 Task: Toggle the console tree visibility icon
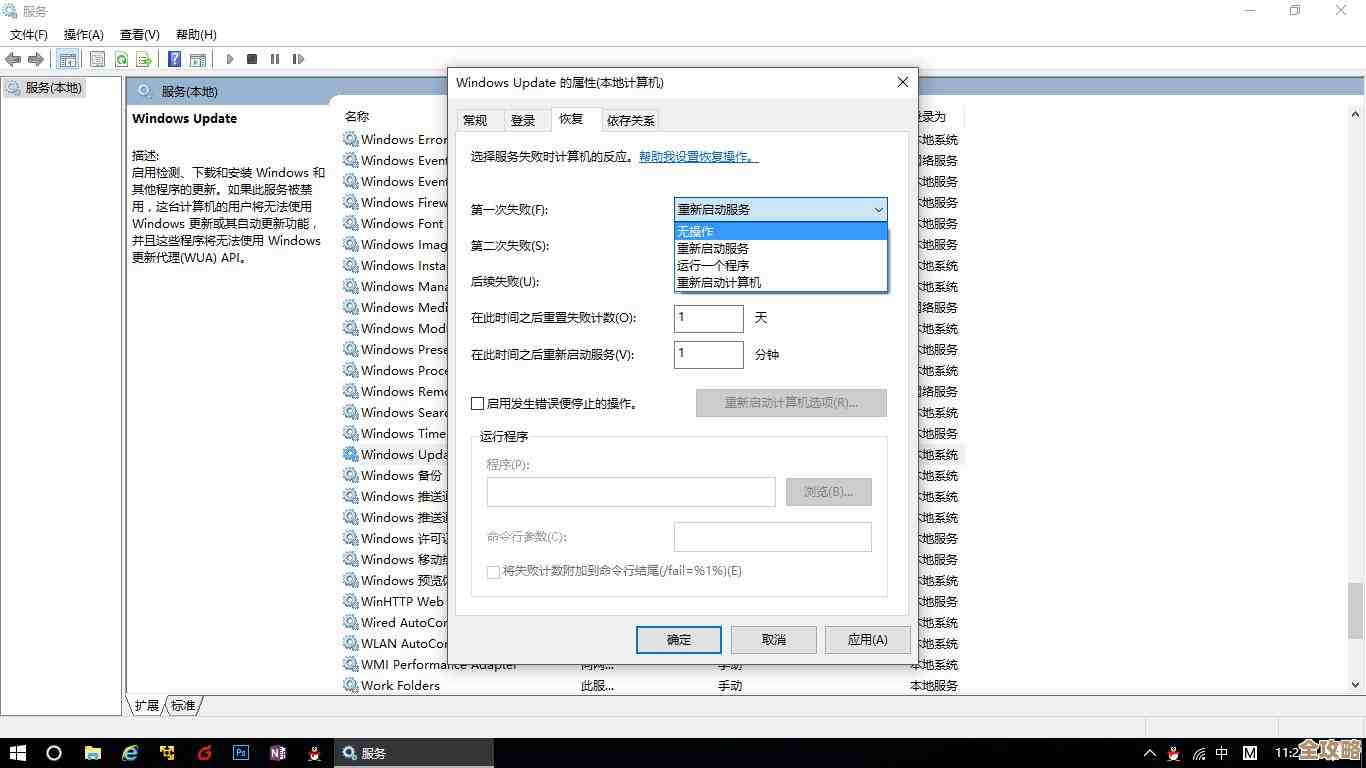pos(68,59)
